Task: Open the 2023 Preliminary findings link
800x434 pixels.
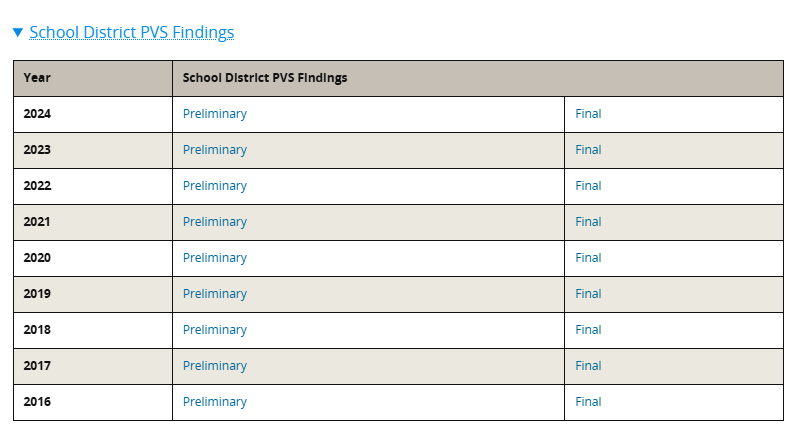Action: [x=215, y=150]
